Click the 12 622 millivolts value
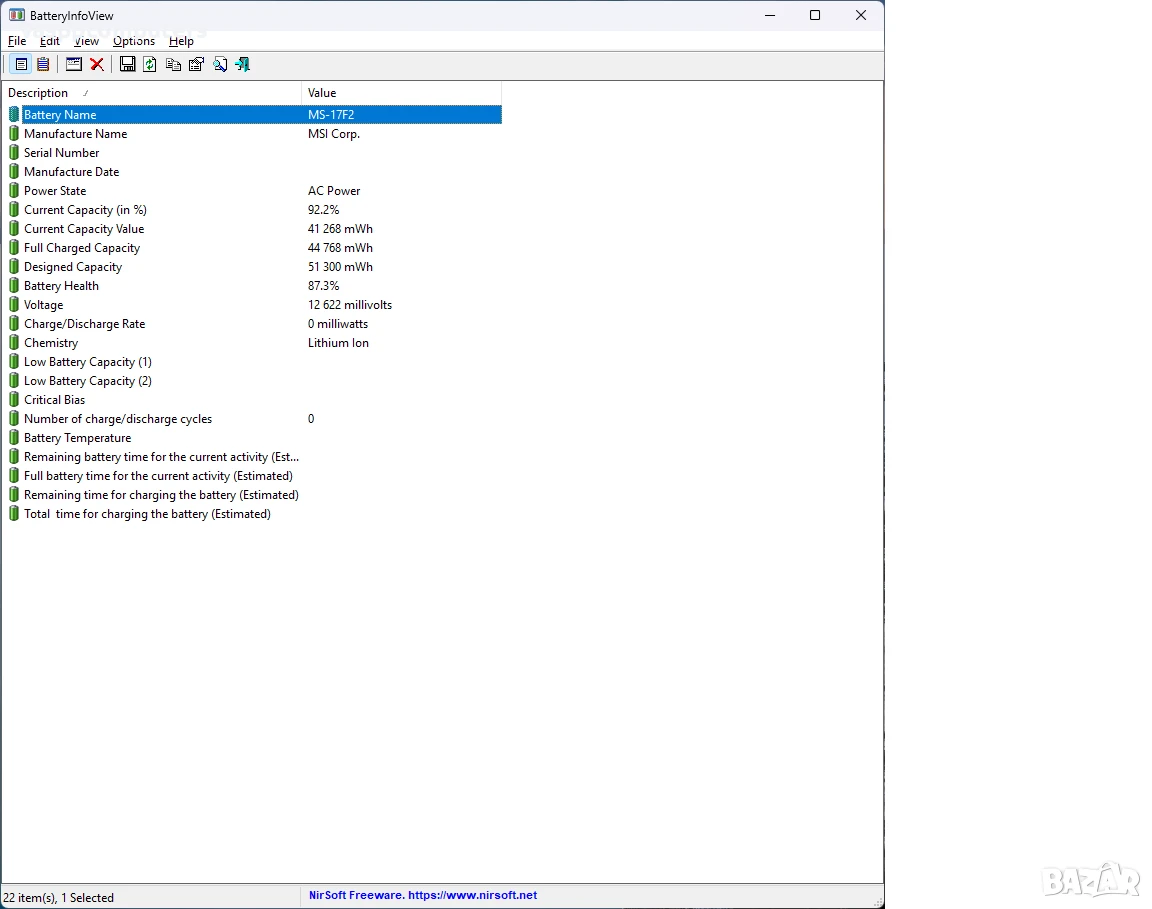 coord(350,305)
